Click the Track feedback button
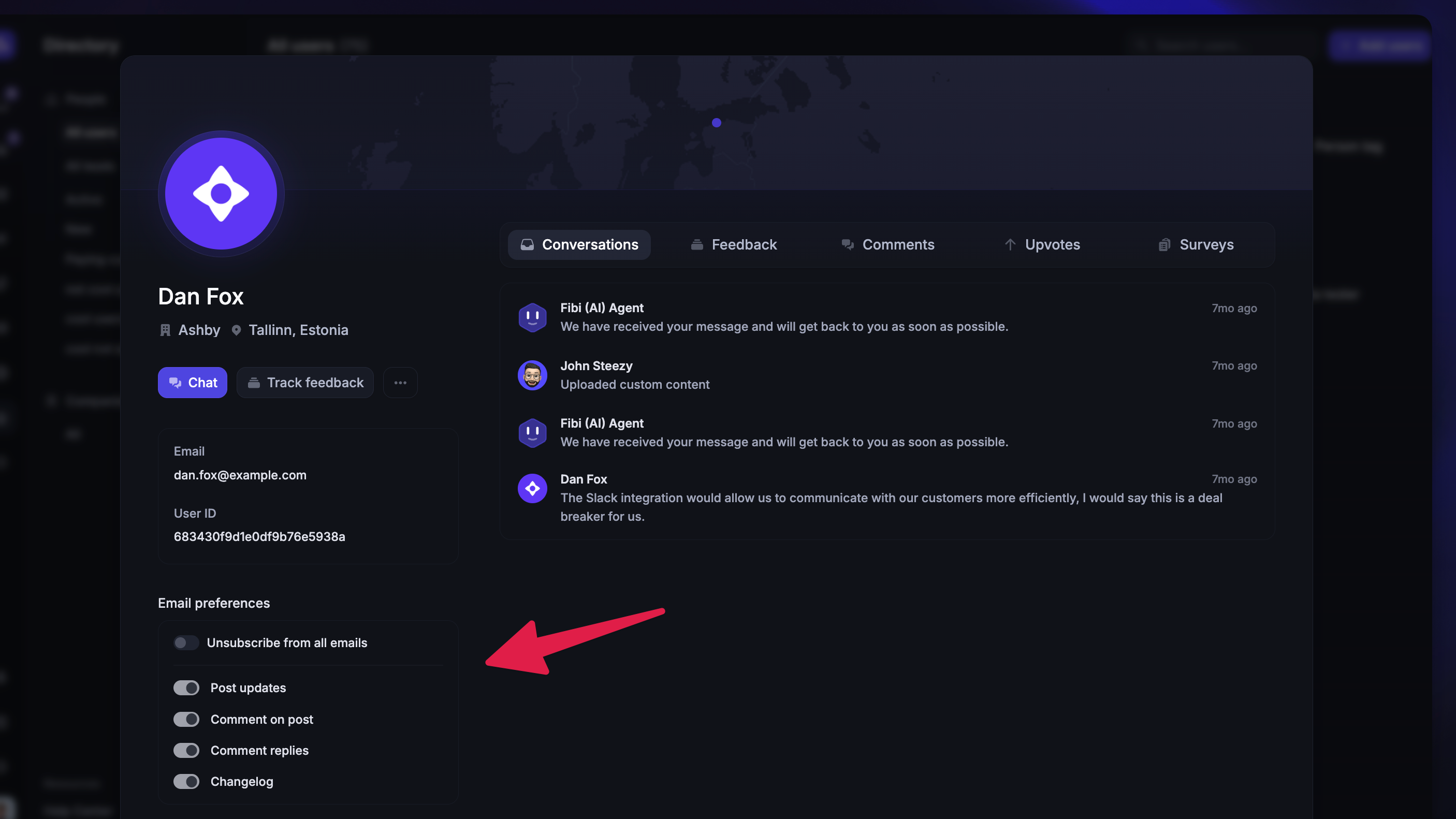Viewport: 1456px width, 819px height. [304, 383]
